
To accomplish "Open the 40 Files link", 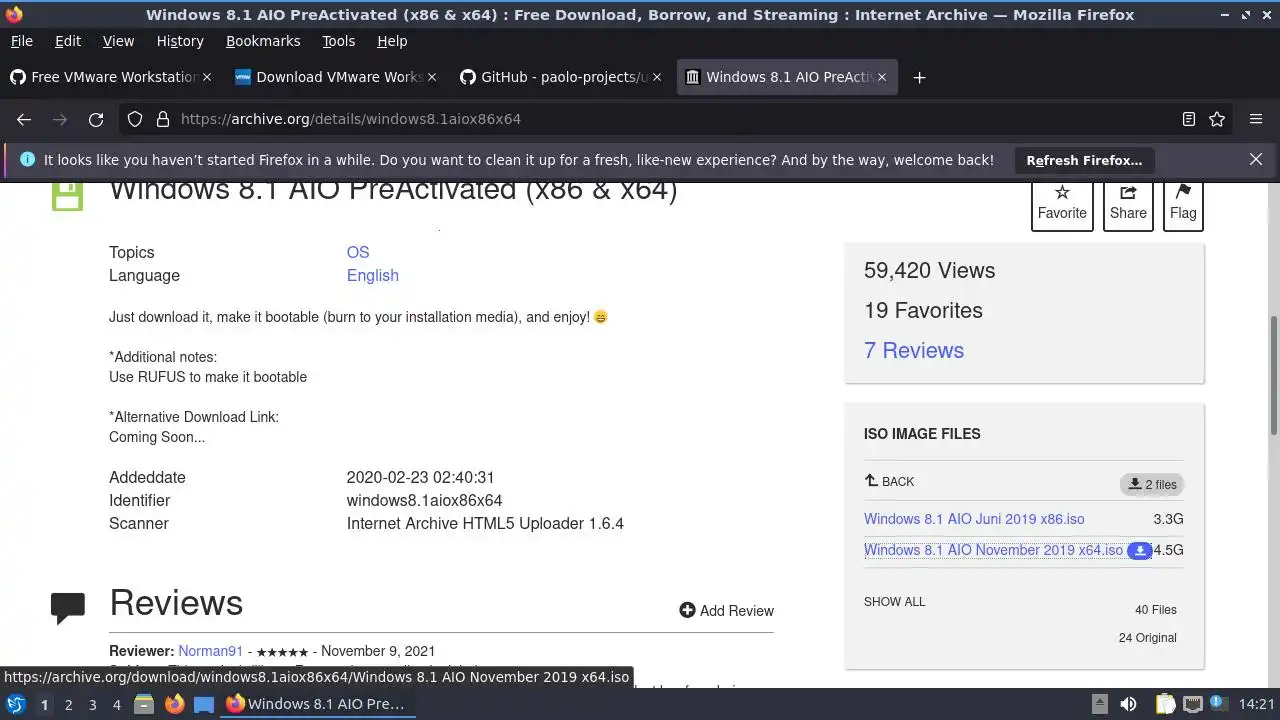I will coord(1156,609).
